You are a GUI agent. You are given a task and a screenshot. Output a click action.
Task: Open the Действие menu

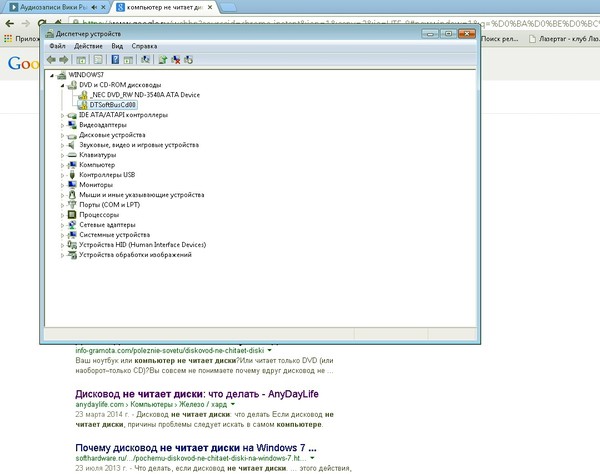point(88,46)
